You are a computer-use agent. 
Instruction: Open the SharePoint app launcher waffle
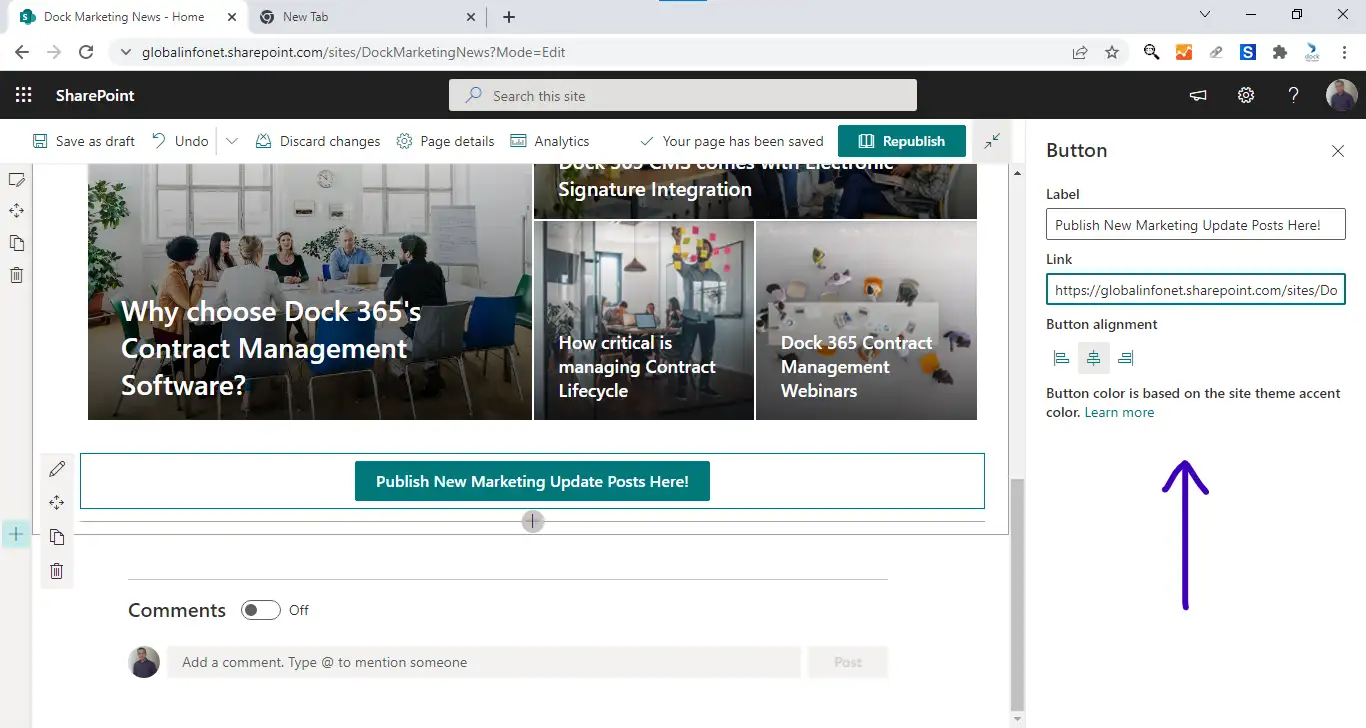[x=24, y=95]
